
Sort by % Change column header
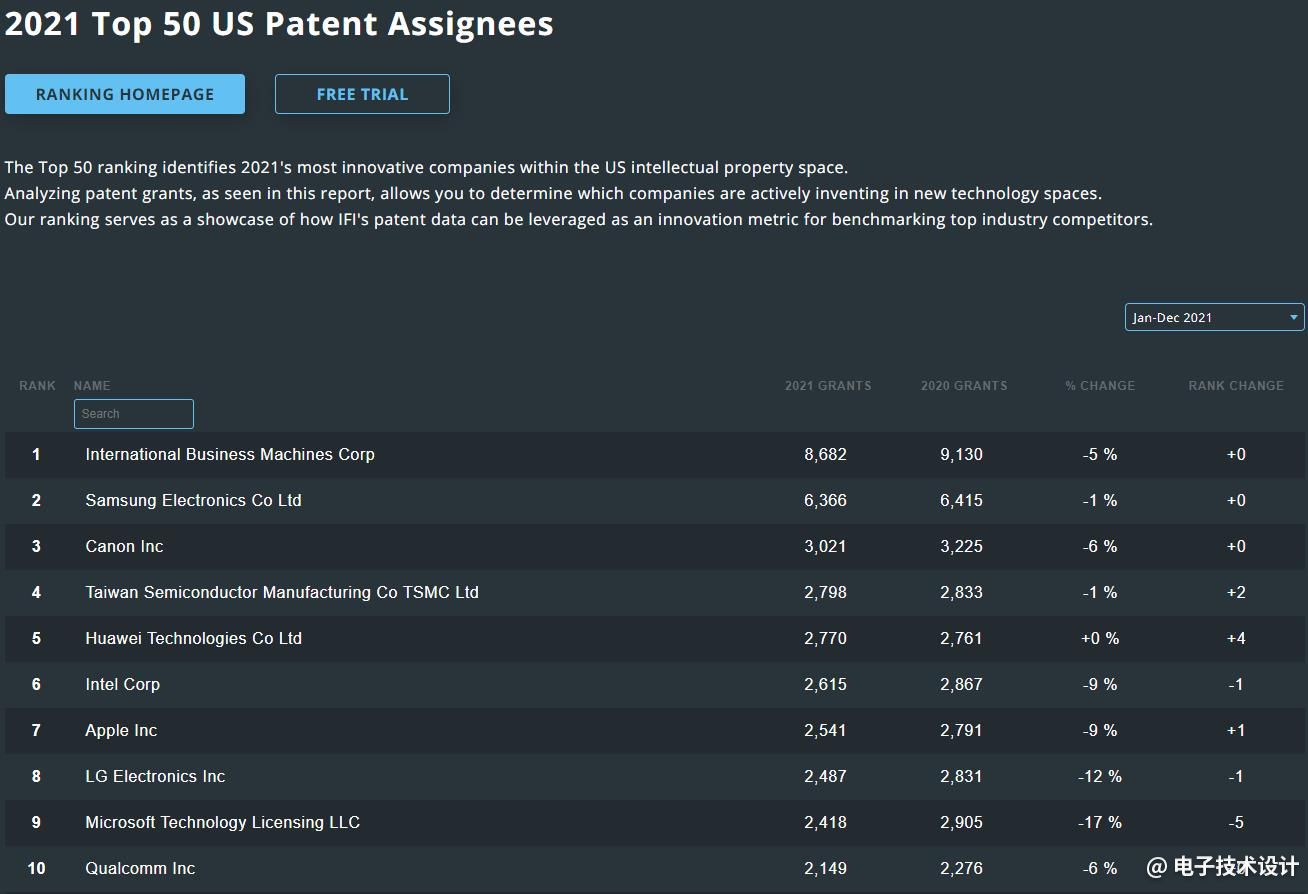(1099, 386)
